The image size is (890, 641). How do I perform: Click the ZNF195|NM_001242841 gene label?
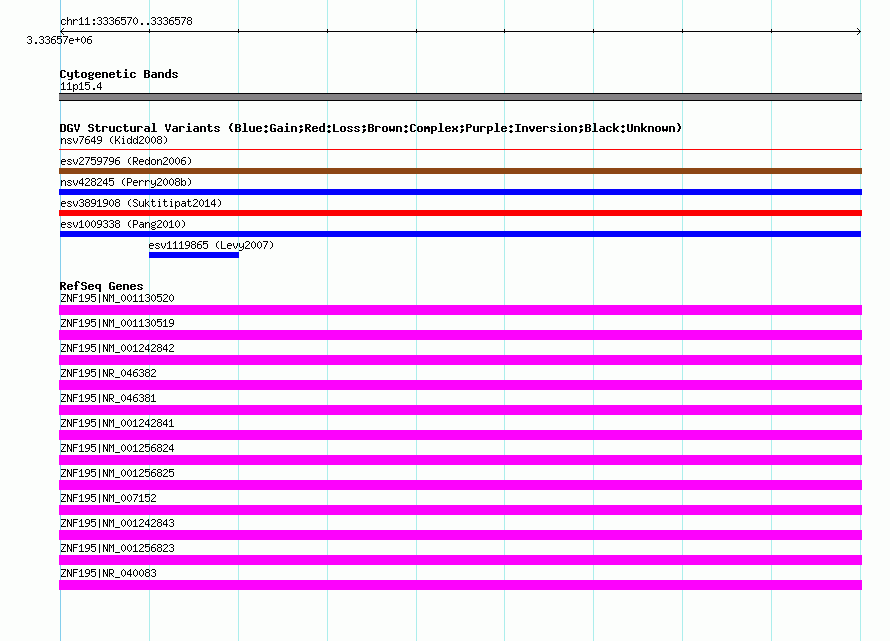(x=117, y=423)
